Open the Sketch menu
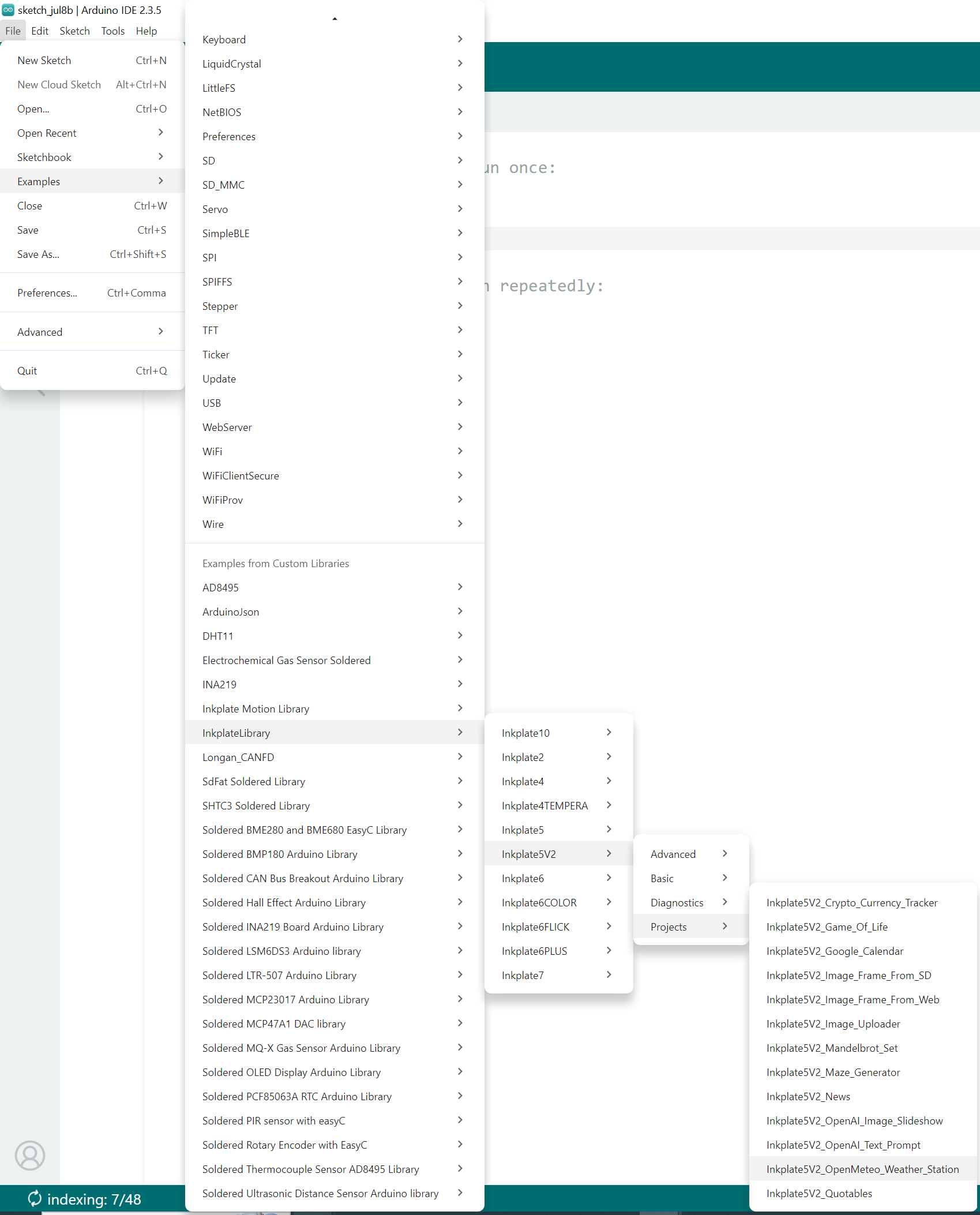Screen dimensions: 980x1215 74,31
